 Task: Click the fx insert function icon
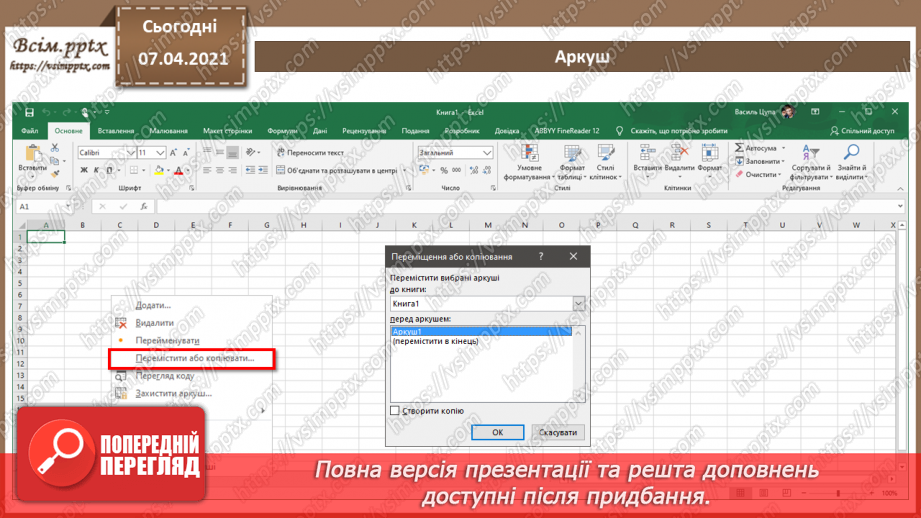pyautogui.click(x=143, y=207)
